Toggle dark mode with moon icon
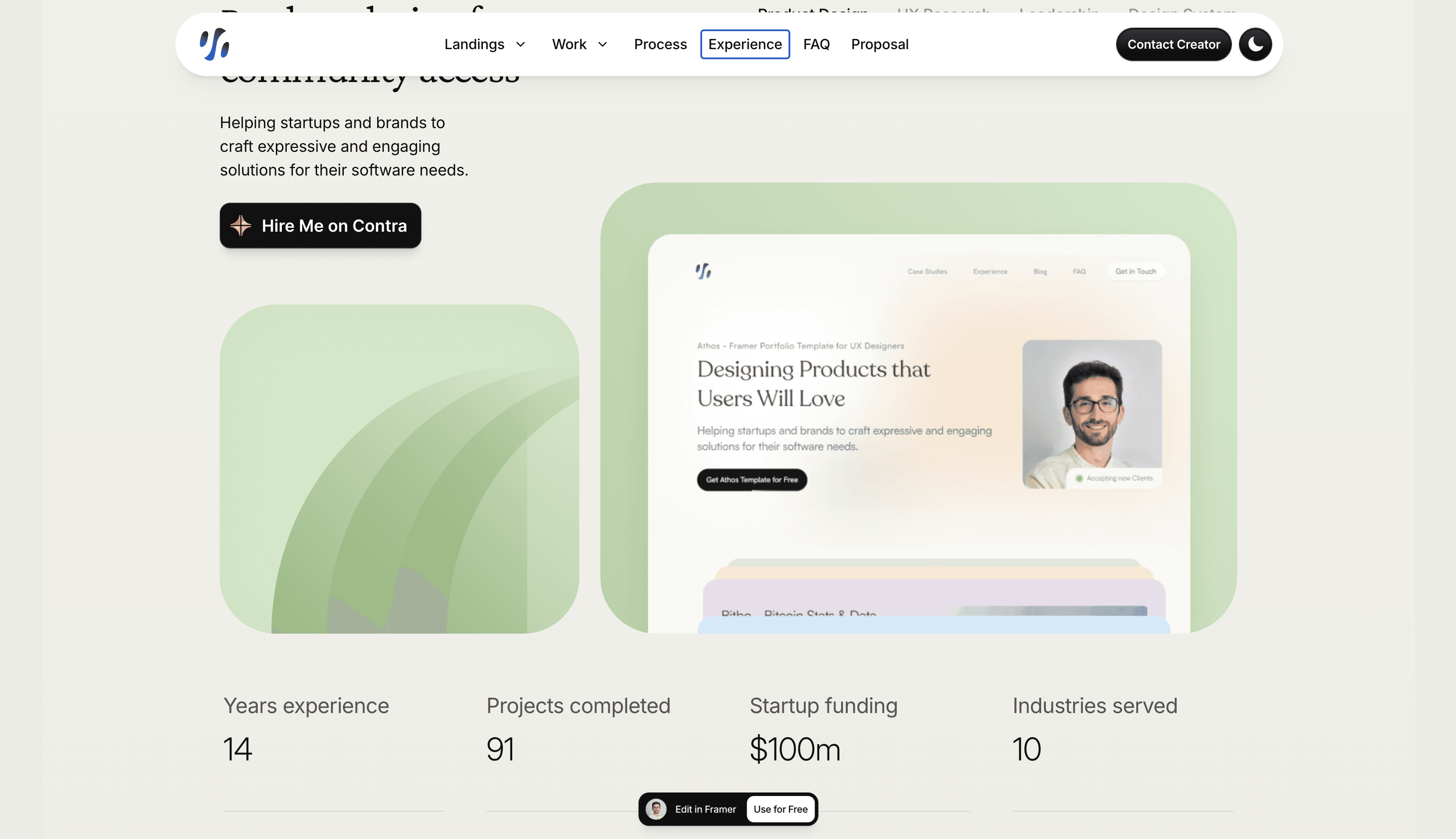Viewport: 1456px width, 839px height. 1255,44
